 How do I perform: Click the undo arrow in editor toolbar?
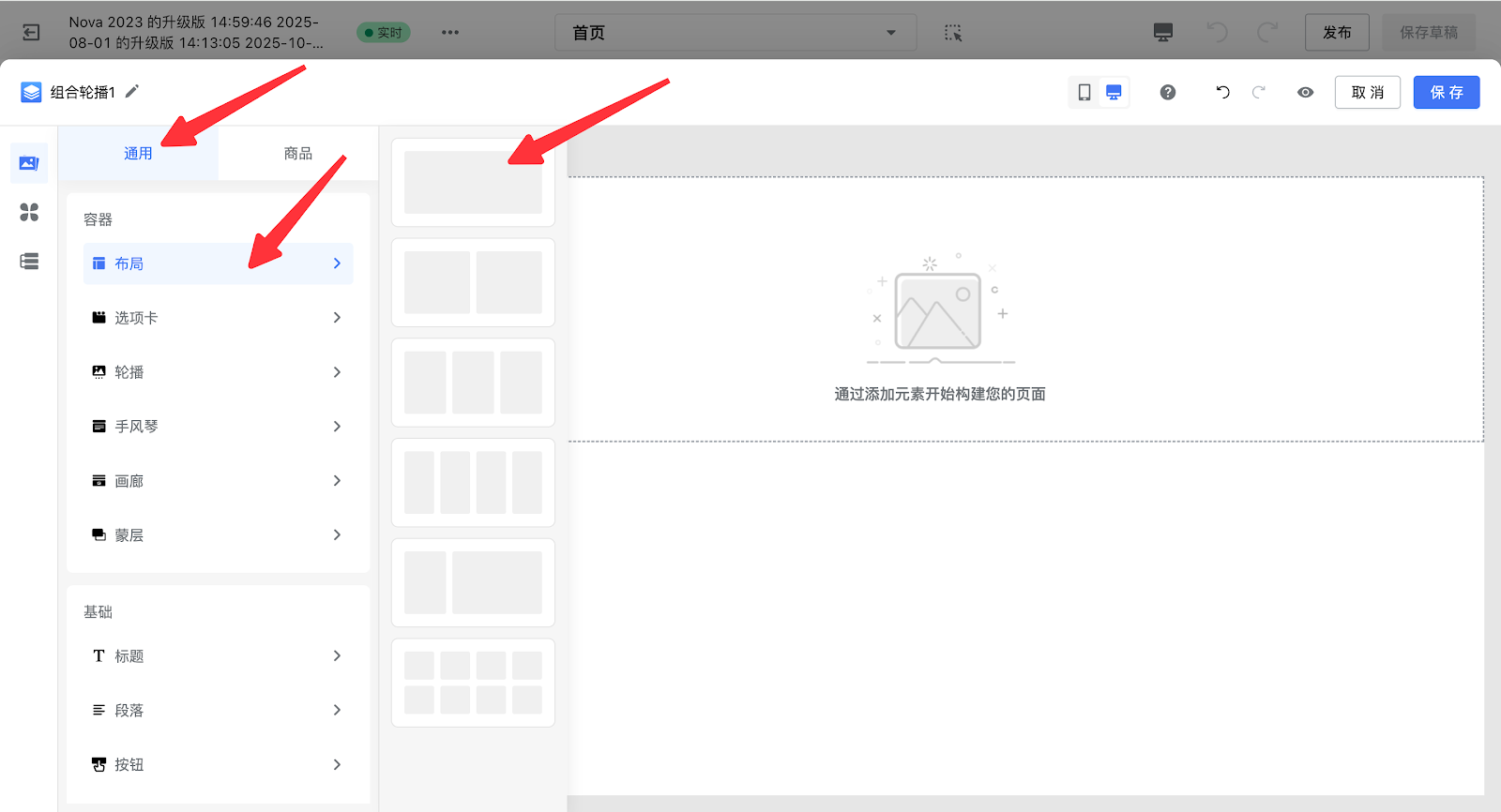tap(1222, 92)
